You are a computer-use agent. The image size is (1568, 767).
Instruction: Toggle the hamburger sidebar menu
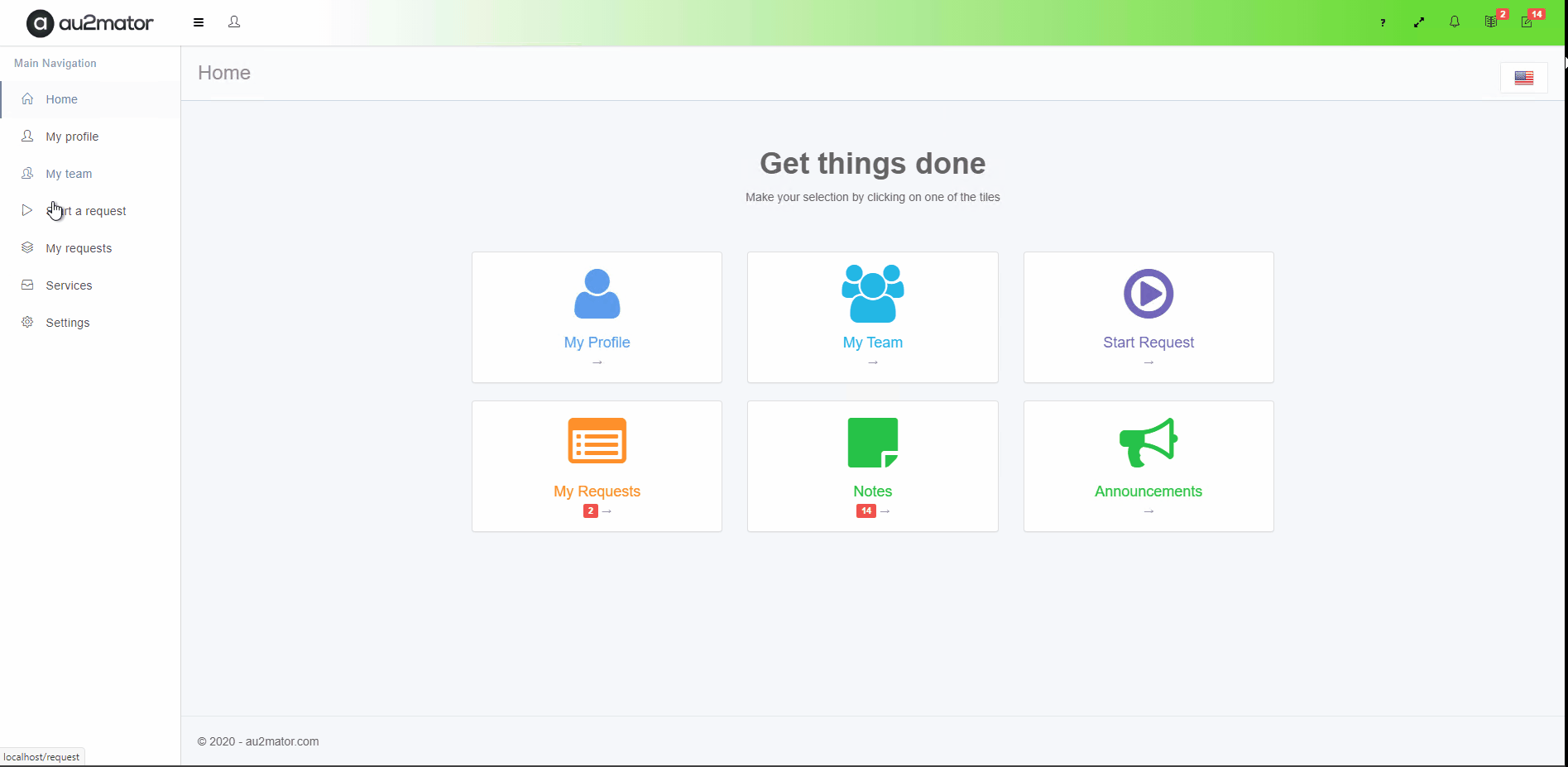199,22
